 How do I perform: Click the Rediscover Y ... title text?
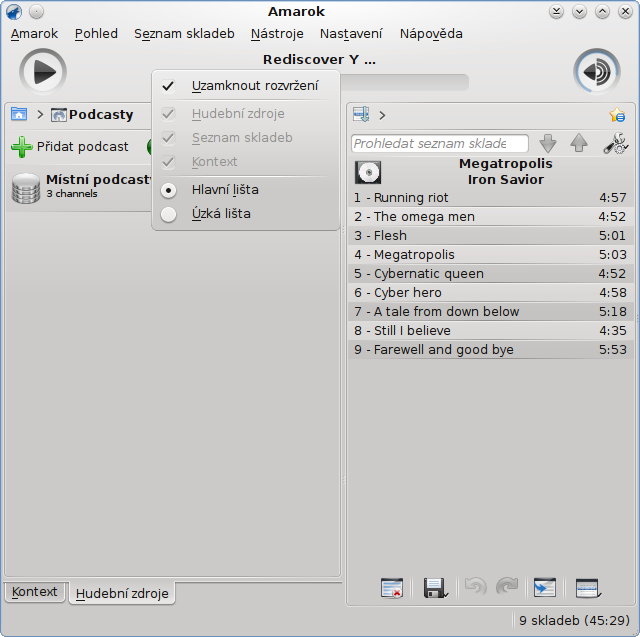(319, 60)
